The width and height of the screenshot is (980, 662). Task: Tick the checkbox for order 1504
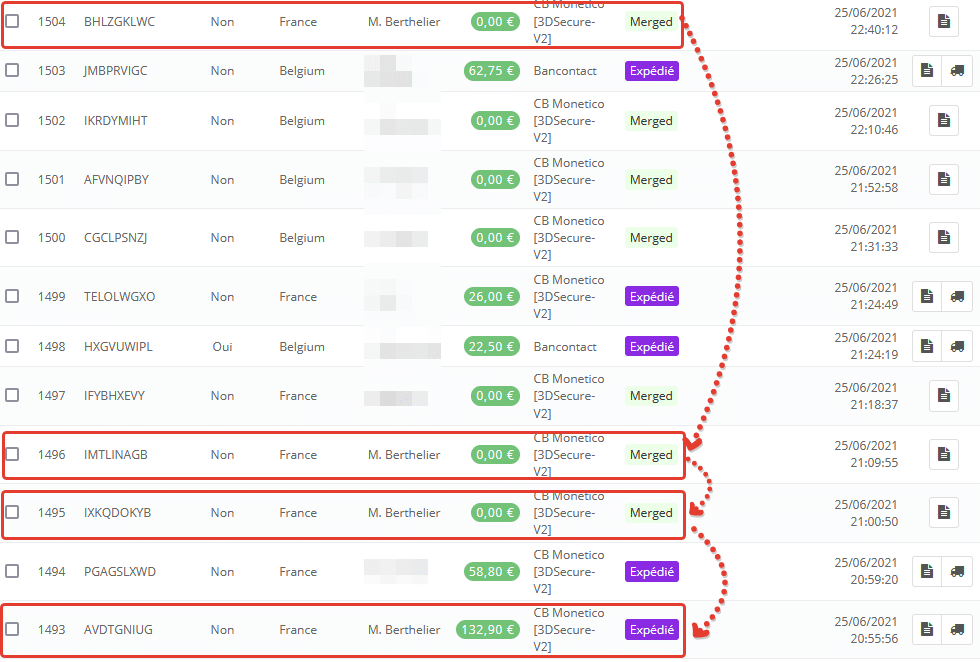coord(12,21)
